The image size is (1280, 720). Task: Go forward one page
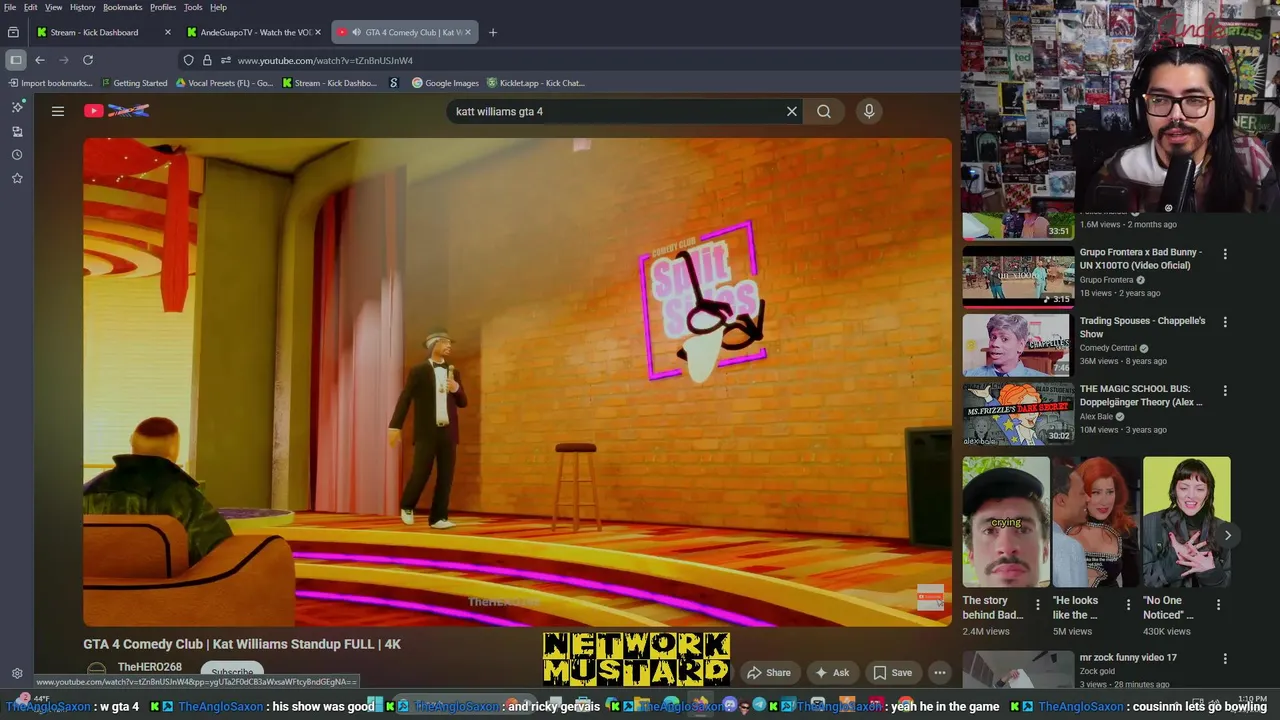coord(64,60)
